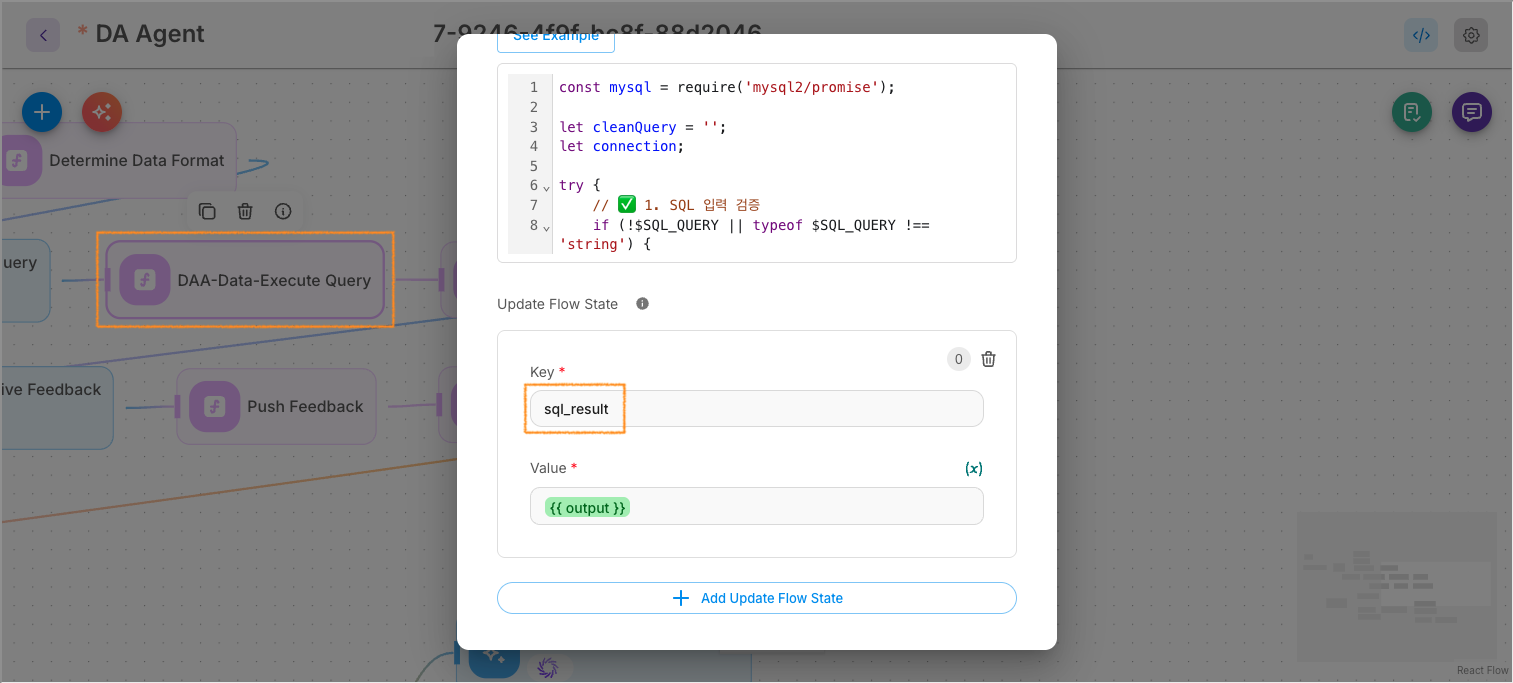Click the green checklist validation icon
This screenshot has width=1513, height=683.
pos(1412,112)
